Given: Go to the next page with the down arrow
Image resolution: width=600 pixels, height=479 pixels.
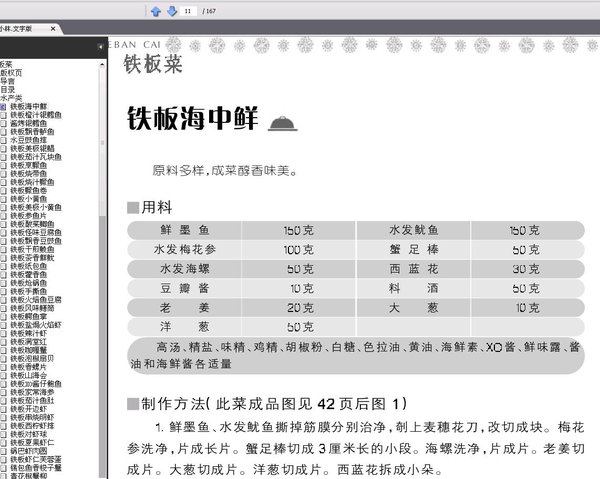Looking at the screenshot, I should pos(172,11).
